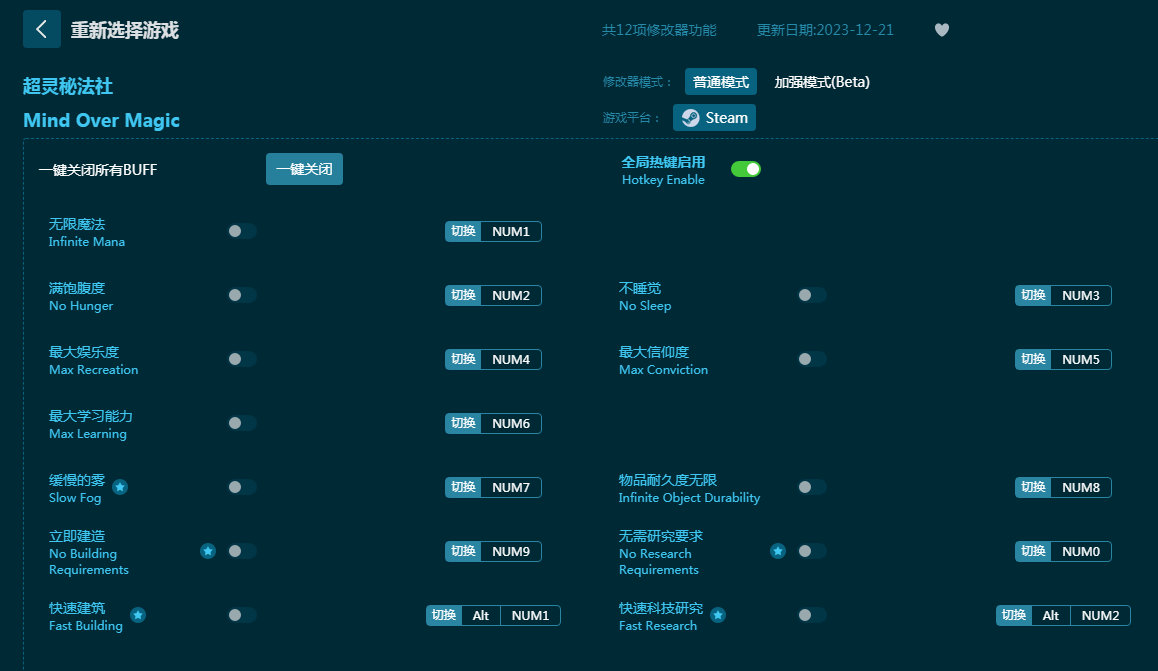Click the NUM2 key field for Fast Research

tap(1100, 615)
